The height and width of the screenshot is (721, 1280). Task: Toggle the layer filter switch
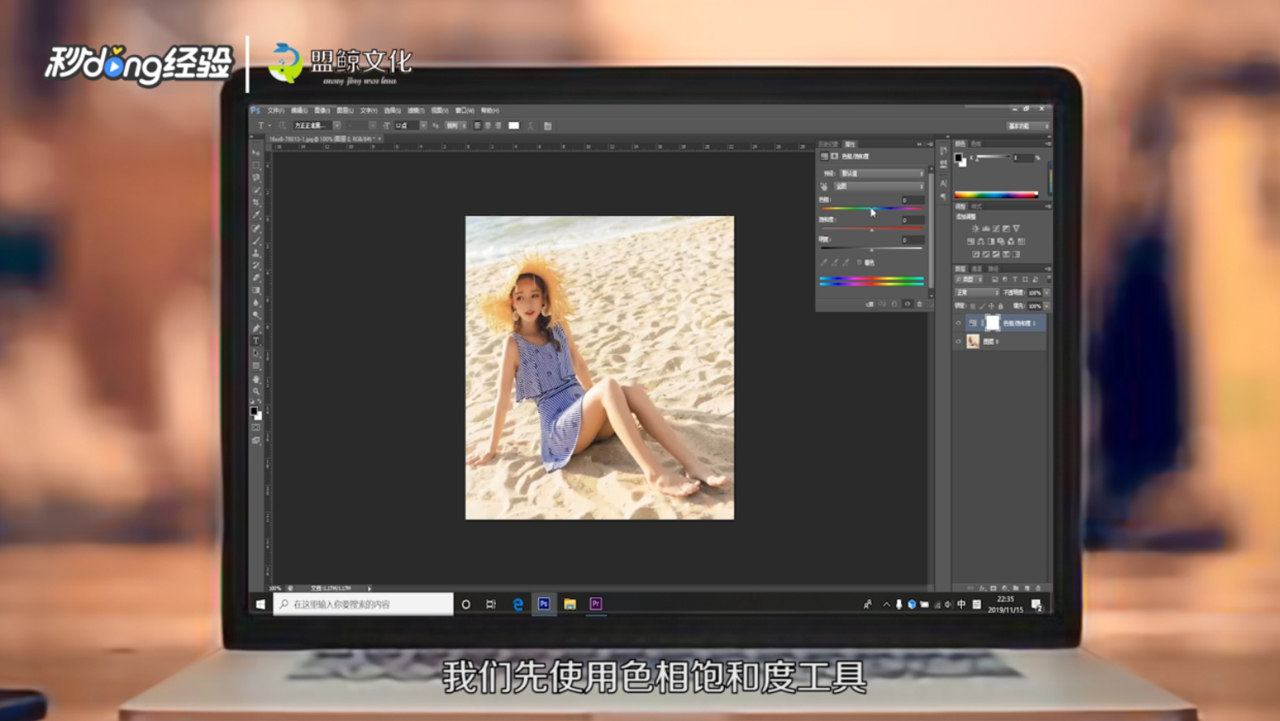[1049, 279]
